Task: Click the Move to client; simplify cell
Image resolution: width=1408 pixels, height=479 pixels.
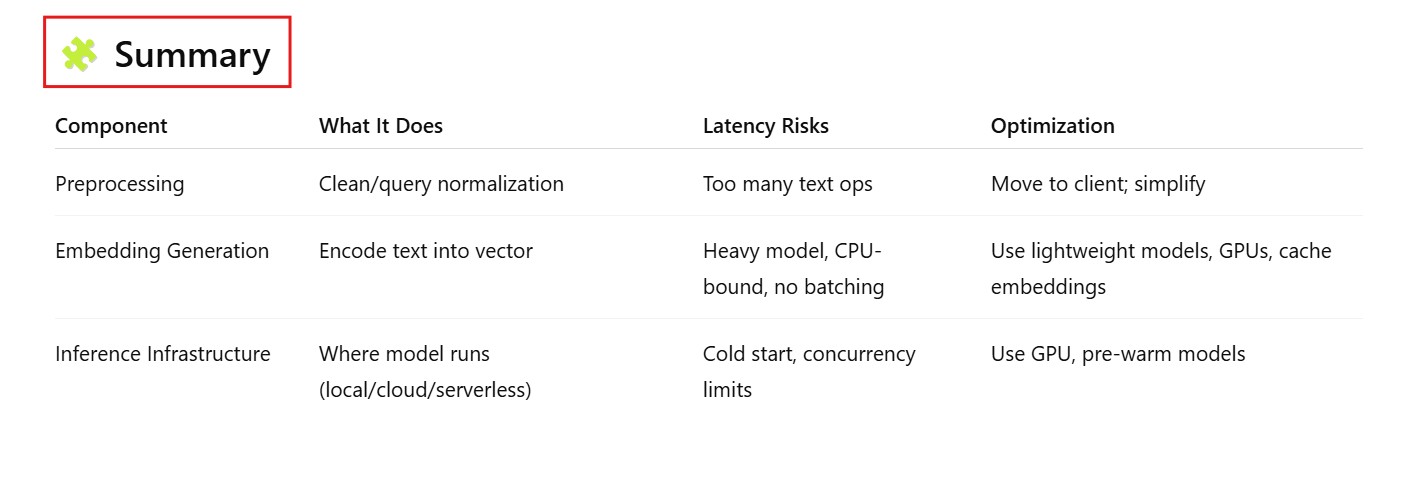Action: [1097, 184]
